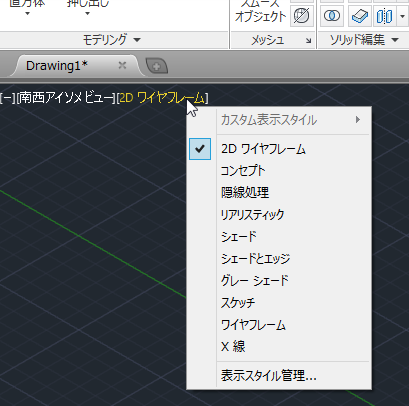Viewport: 409px width, 406px height.
Task: Choose コンセプト visual style
Action: [x=279, y=171]
